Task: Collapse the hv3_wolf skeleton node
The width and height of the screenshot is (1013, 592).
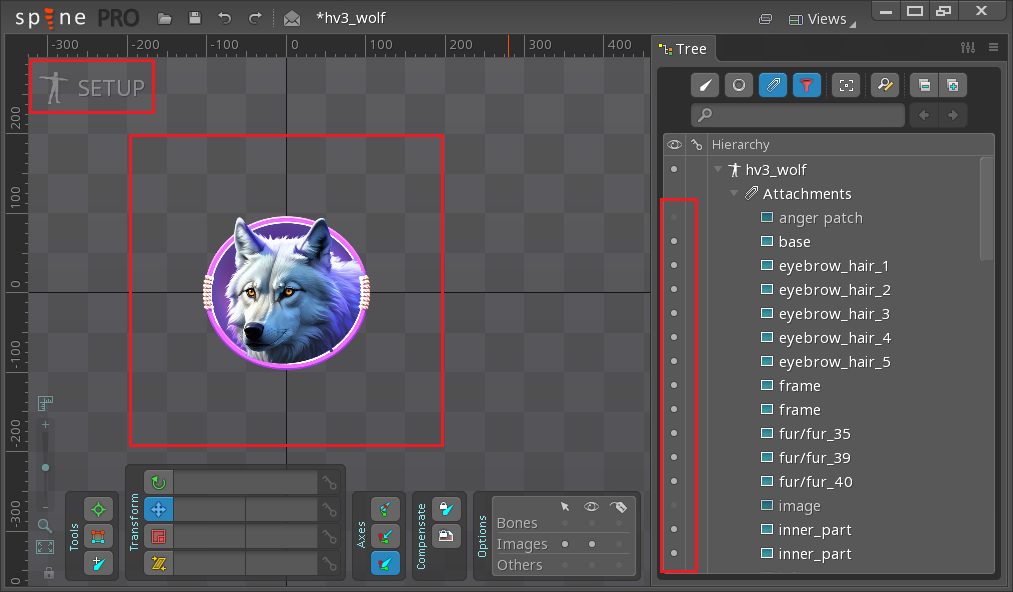Action: (x=718, y=170)
